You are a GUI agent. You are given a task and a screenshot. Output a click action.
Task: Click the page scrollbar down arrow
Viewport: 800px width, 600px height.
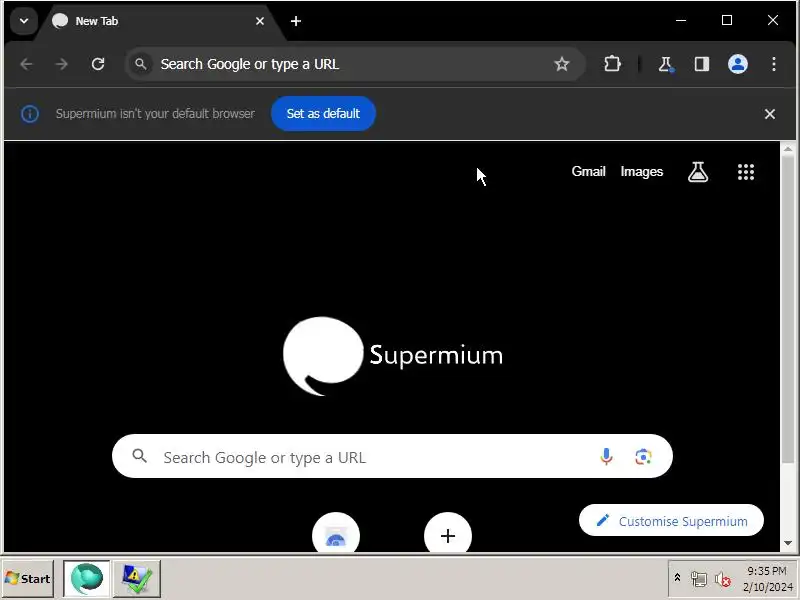pyautogui.click(x=788, y=543)
